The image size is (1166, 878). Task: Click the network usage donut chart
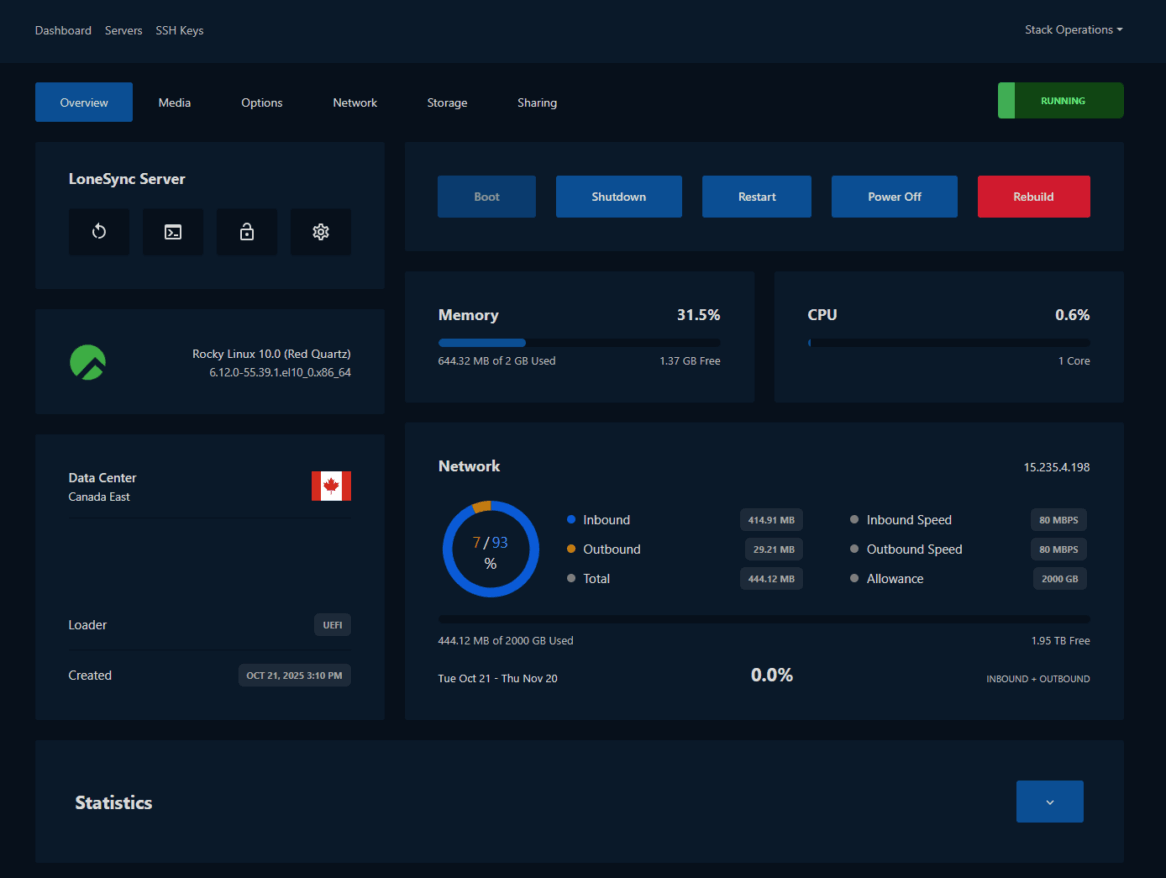tap(491, 548)
